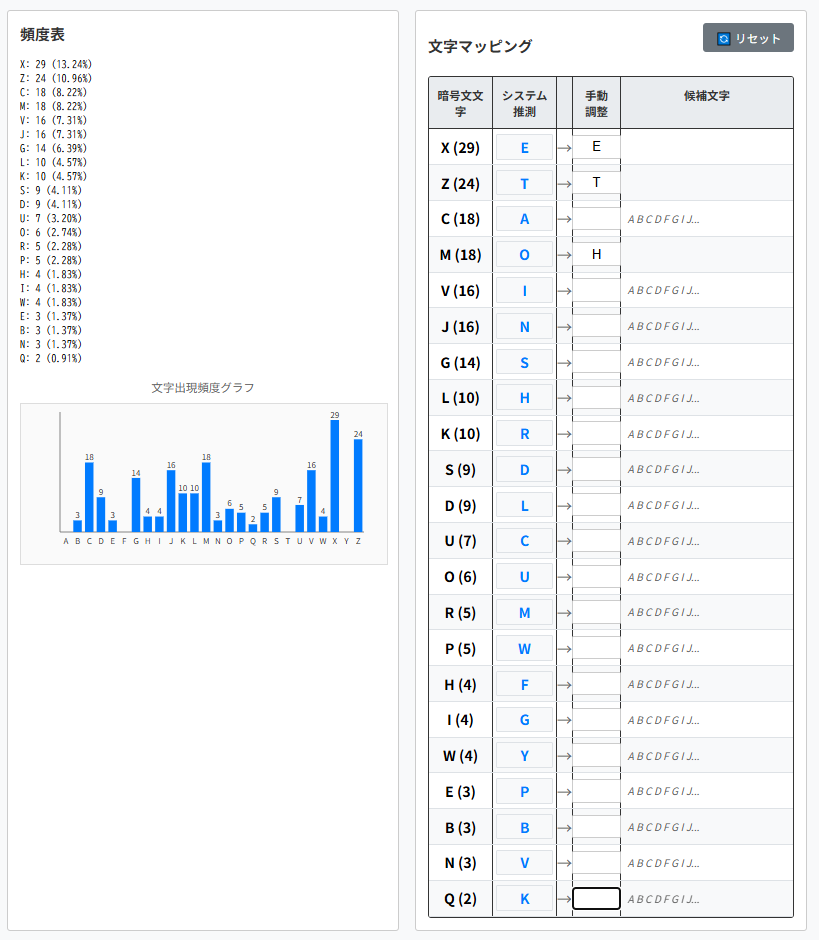
Task: Click the arrow icon in the X (29) row
Action: pos(564,148)
